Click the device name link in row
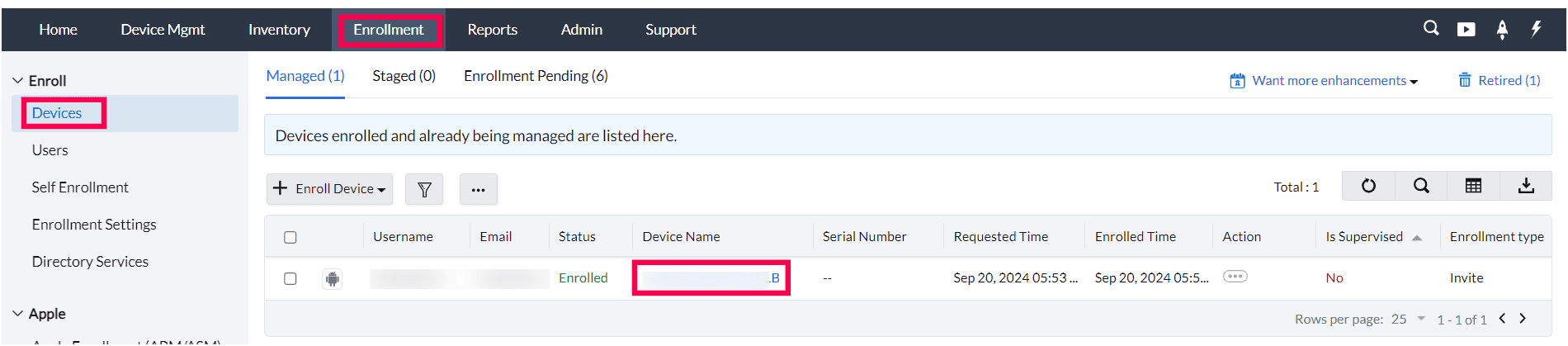This screenshot has width=1568, height=346. click(711, 278)
